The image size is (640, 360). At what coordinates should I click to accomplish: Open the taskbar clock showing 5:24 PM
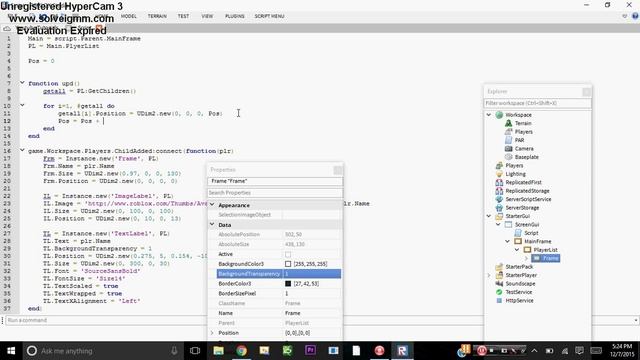click(622, 351)
